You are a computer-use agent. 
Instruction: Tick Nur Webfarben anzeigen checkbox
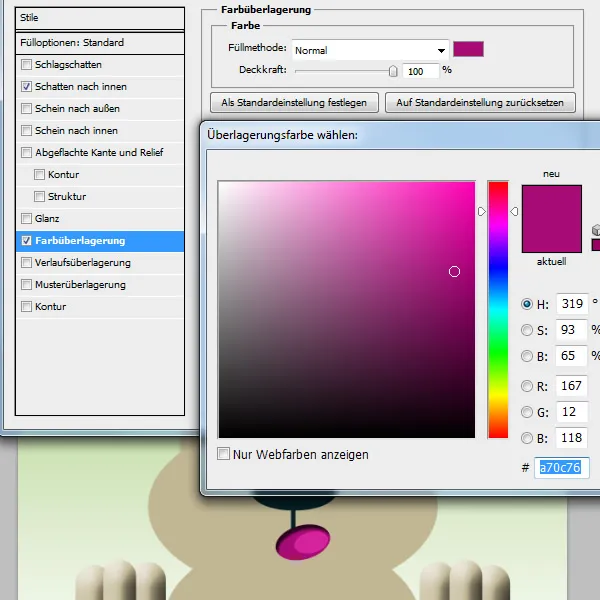tap(223, 454)
